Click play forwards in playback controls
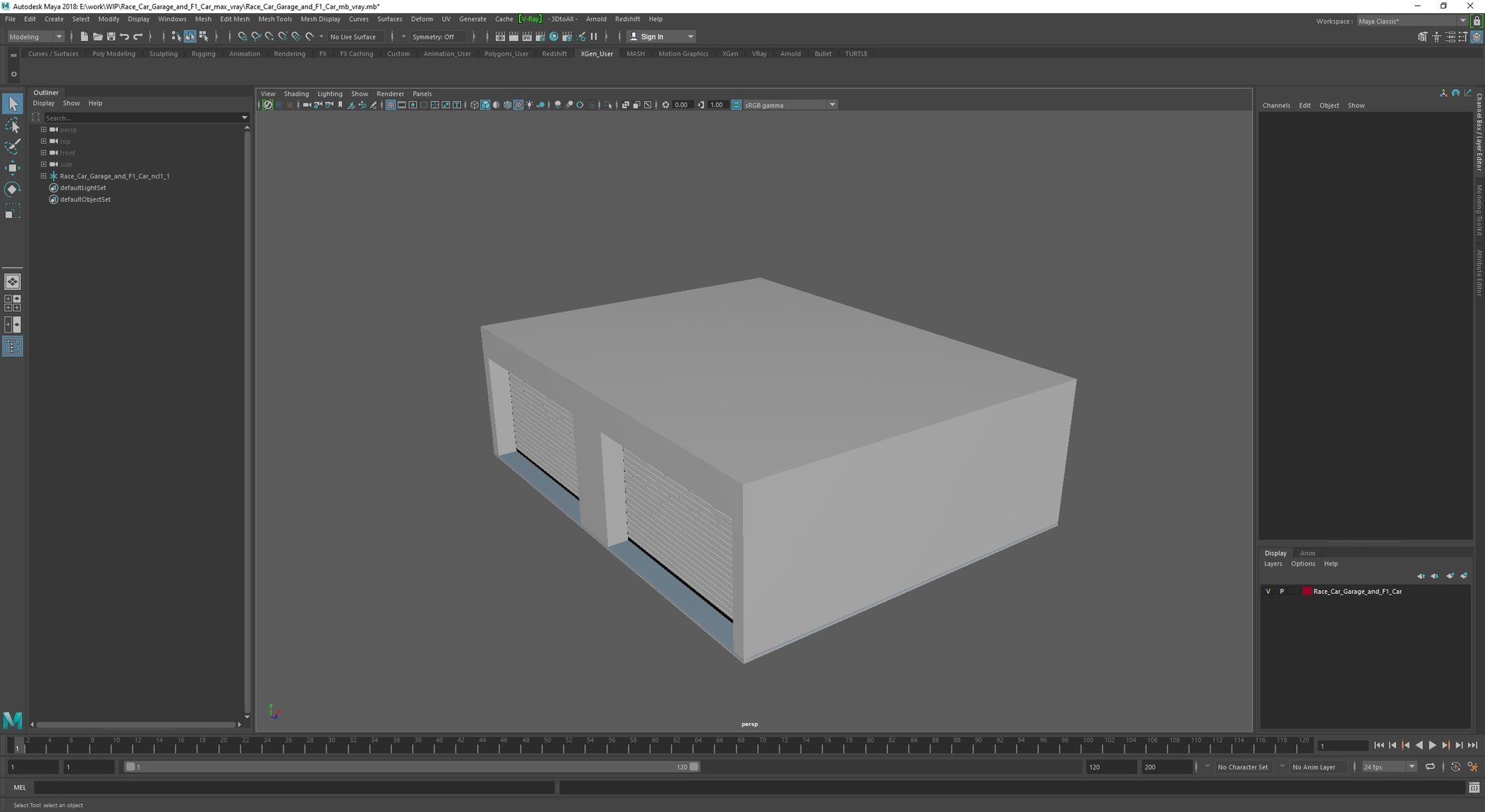The width and height of the screenshot is (1485, 812). [1432, 745]
